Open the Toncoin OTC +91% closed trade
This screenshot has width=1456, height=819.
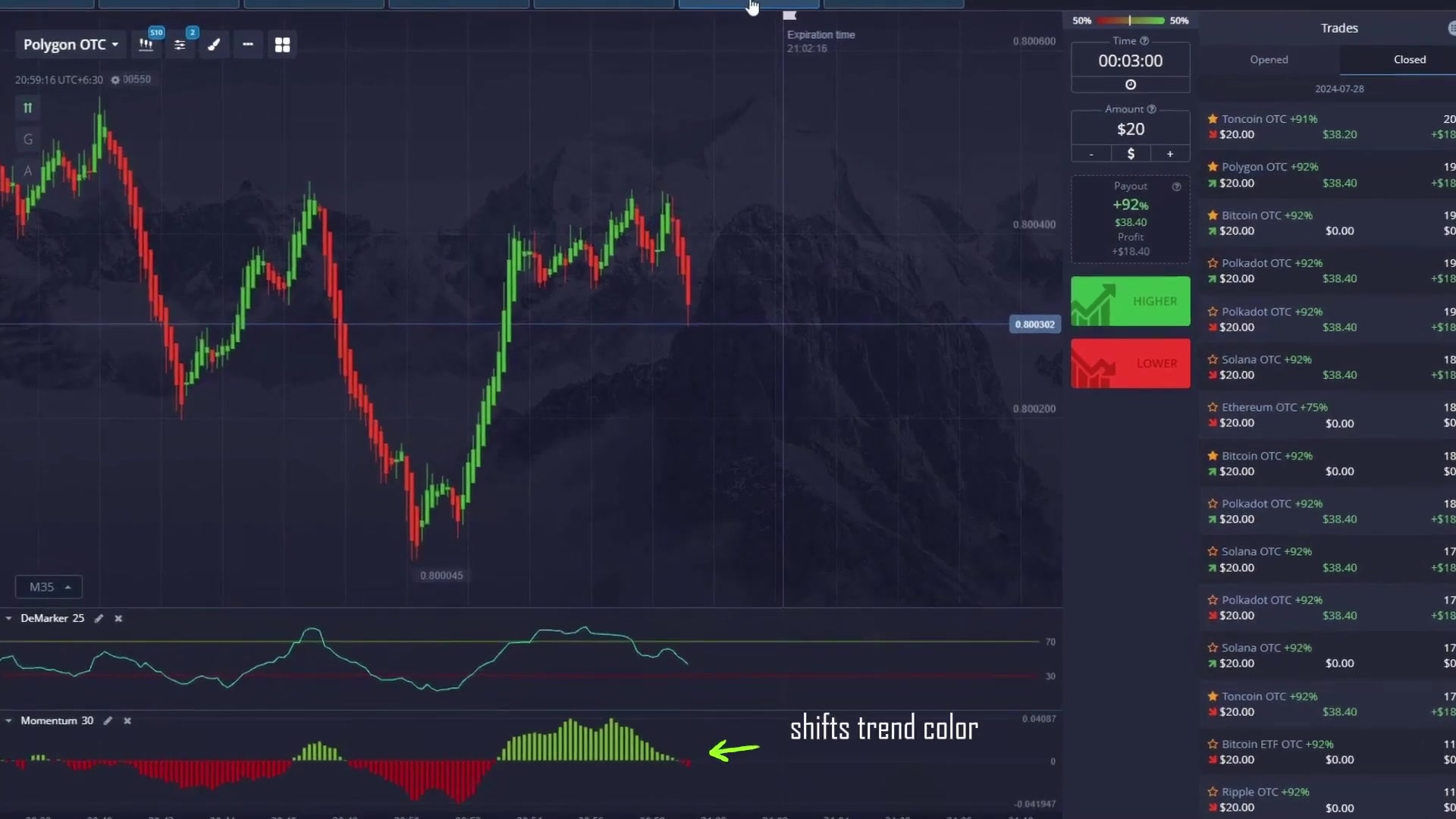[x=1328, y=127]
